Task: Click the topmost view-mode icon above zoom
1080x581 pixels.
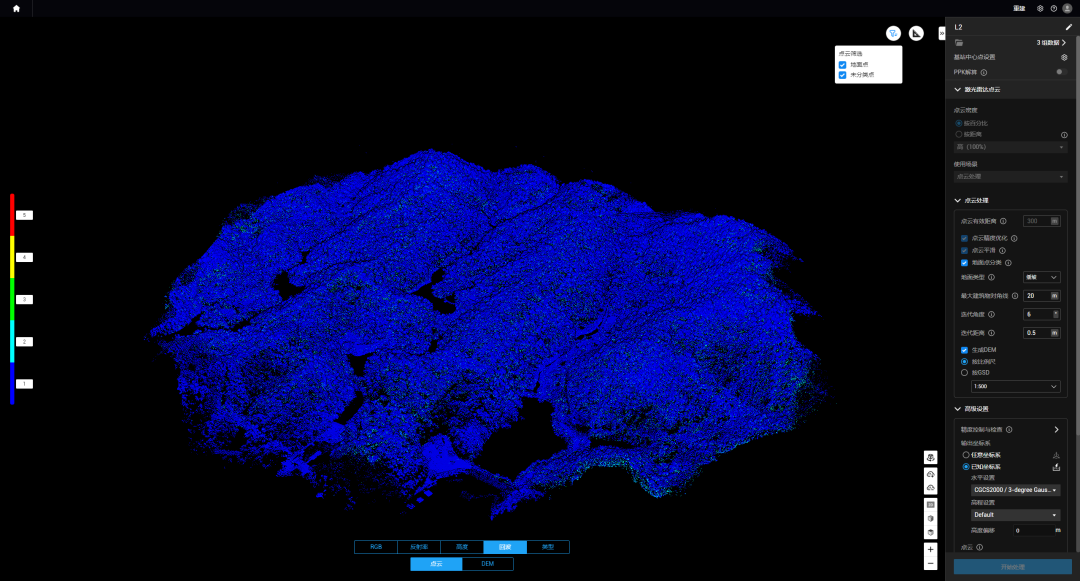Action: [931, 458]
